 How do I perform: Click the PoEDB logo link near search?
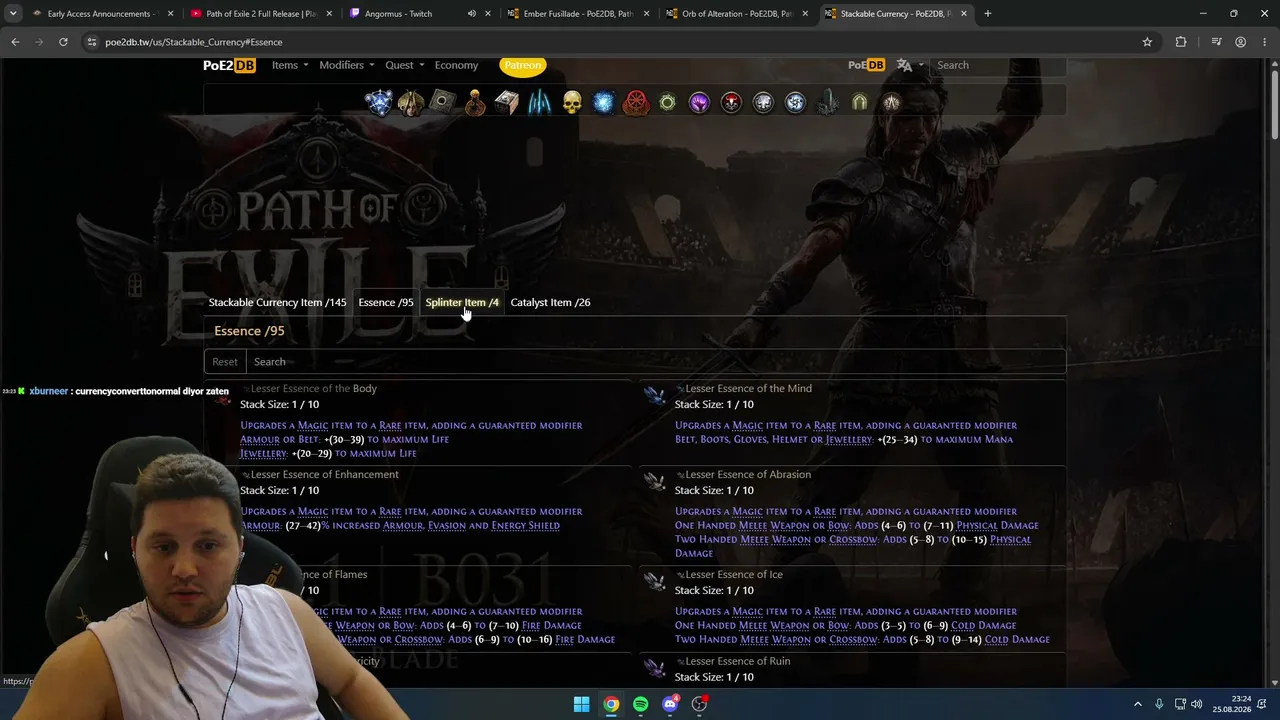[866, 65]
